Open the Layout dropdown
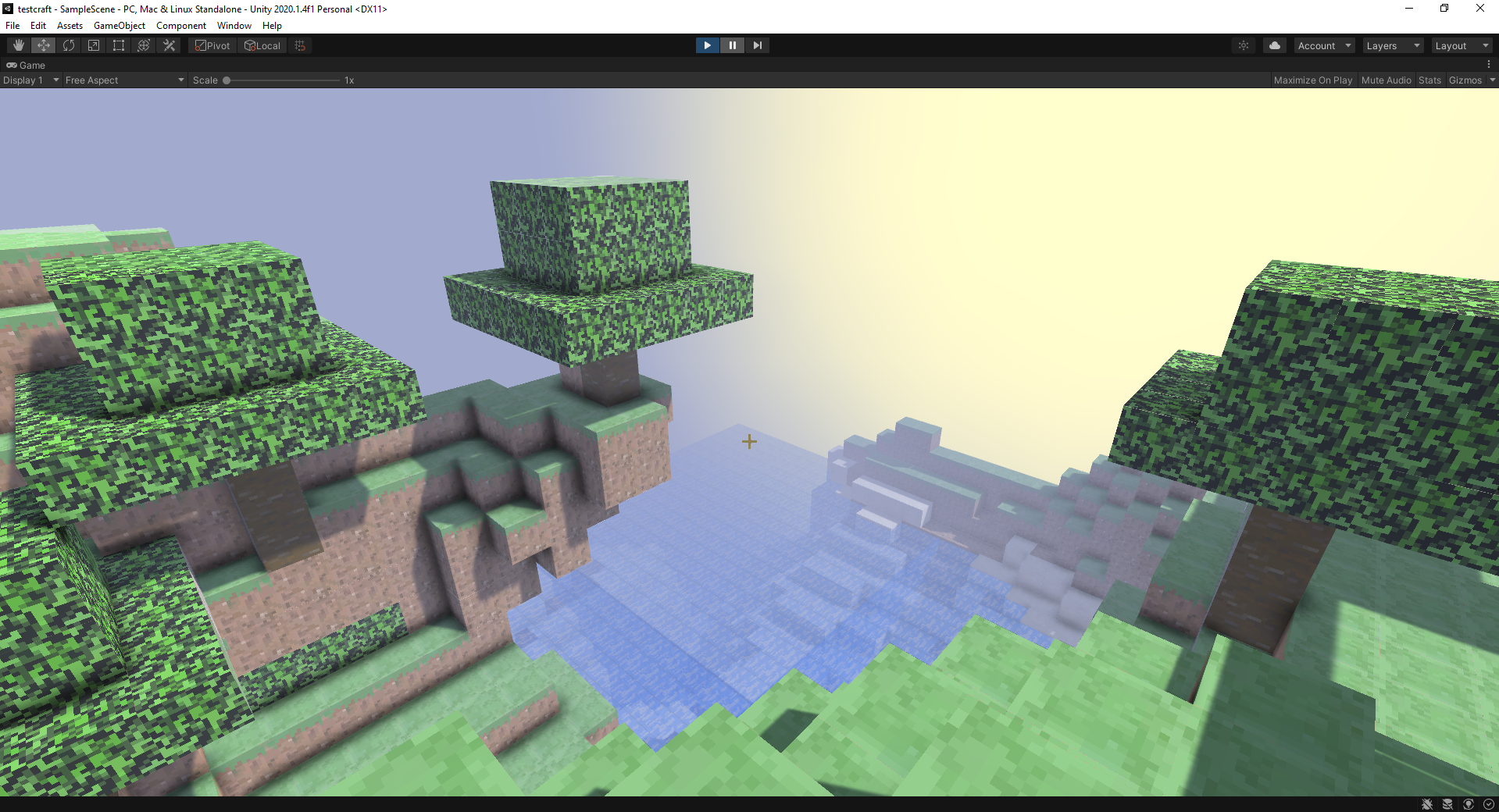 (x=1462, y=45)
